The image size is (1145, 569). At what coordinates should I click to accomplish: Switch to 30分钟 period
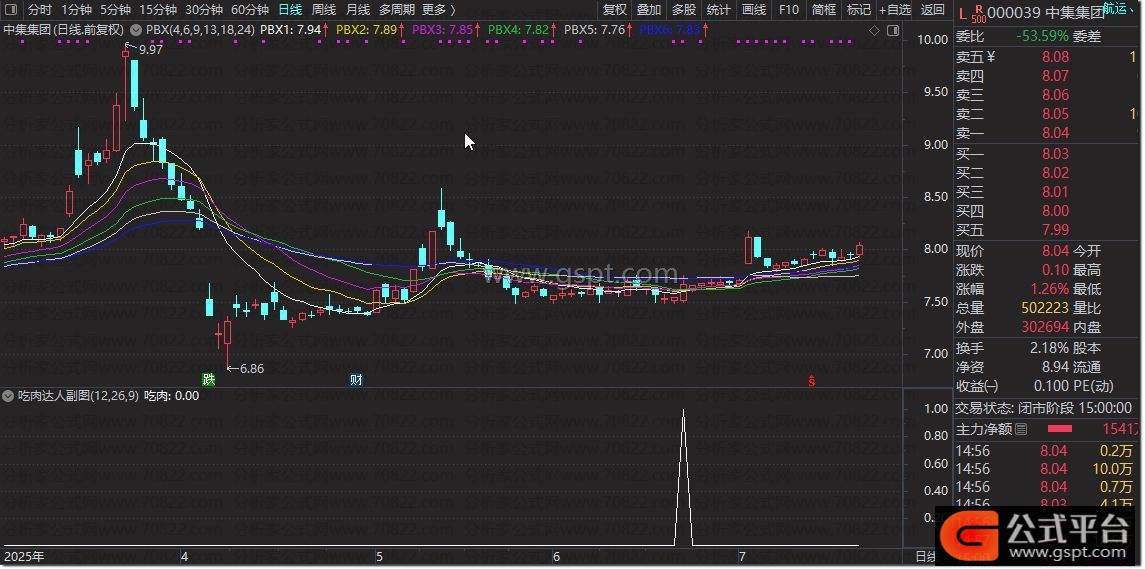point(204,9)
